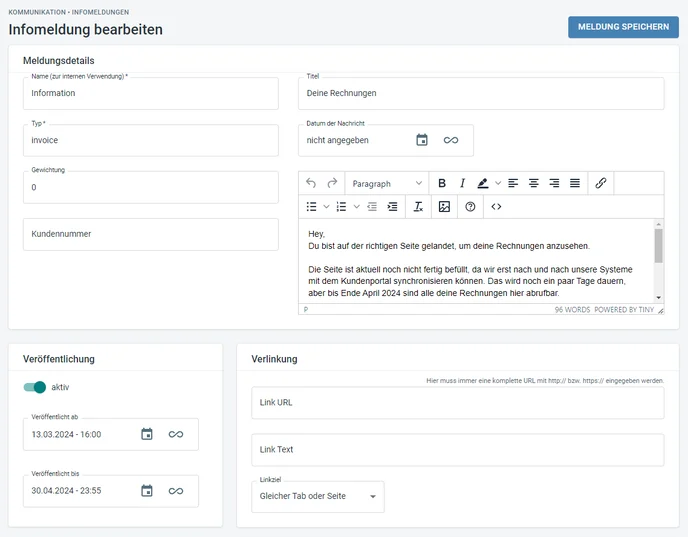This screenshot has width=688, height=537.
Task: Align text right in editor
Action: click(x=554, y=183)
